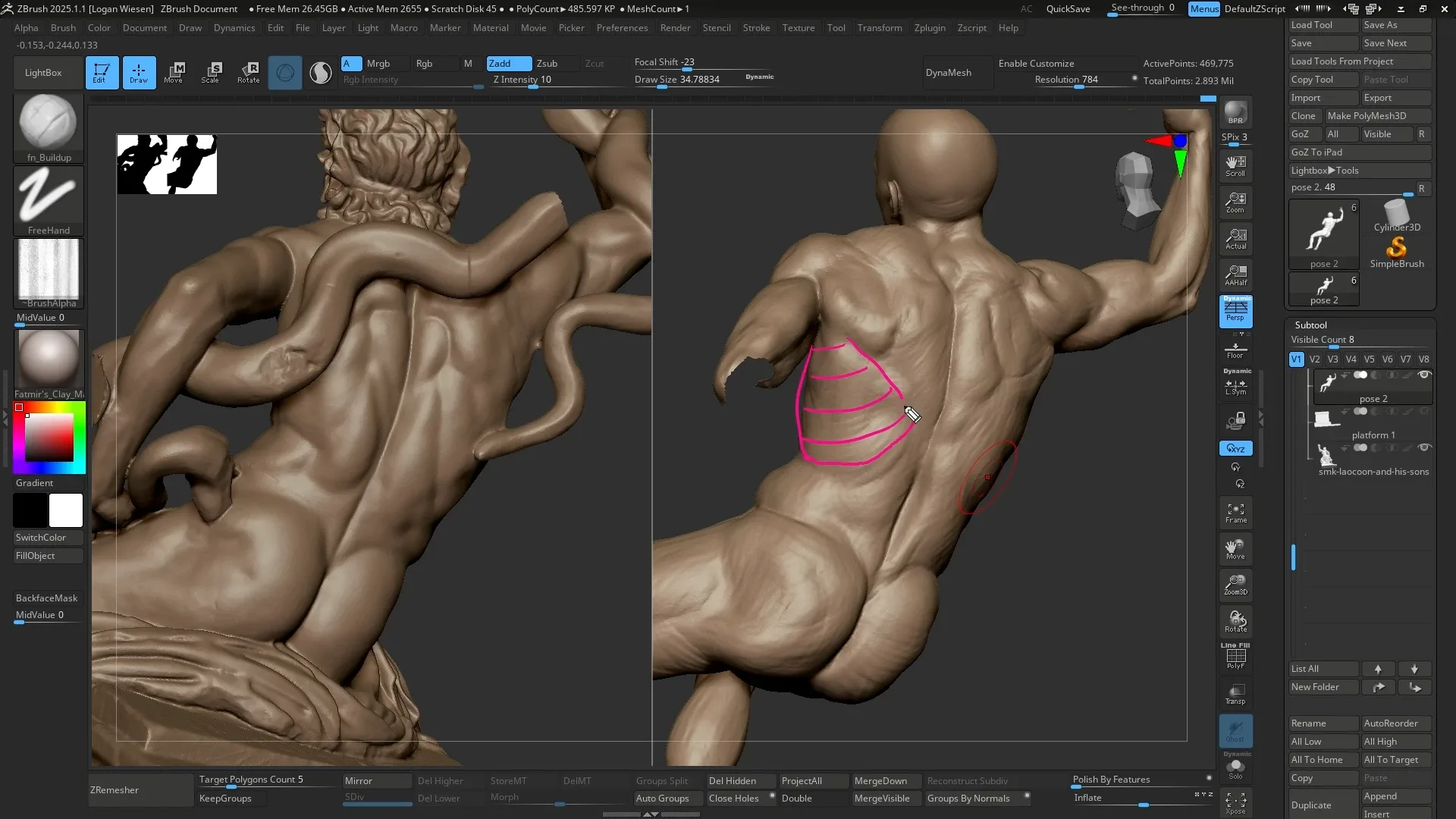Switch to Scale gizmo mode
The width and height of the screenshot is (1456, 819).
click(x=212, y=73)
